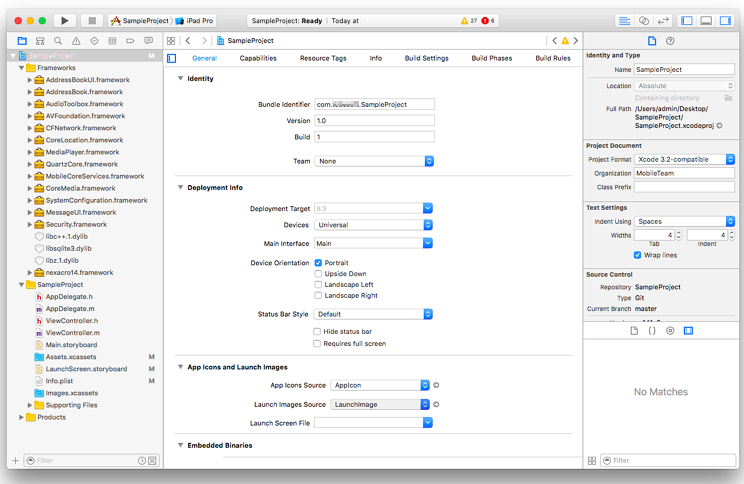
Task: Open the Find navigator search icon
Action: 58,41
